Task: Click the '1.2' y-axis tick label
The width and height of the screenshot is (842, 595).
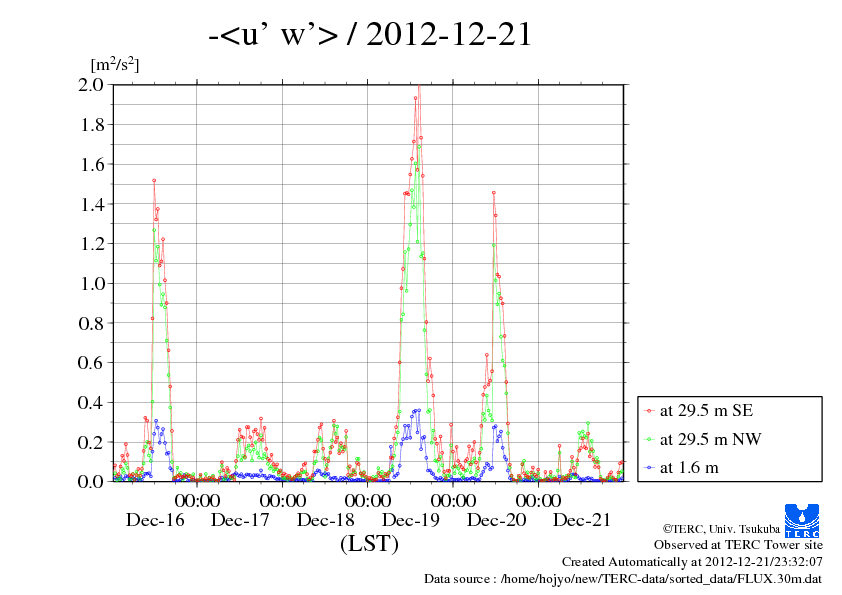Action: [91, 244]
